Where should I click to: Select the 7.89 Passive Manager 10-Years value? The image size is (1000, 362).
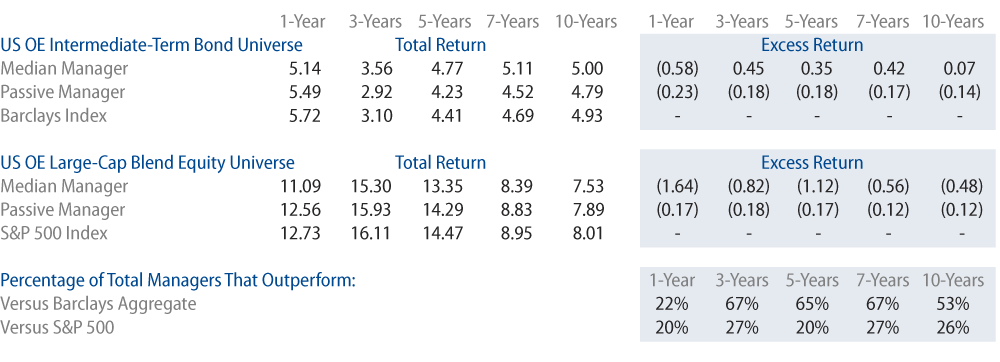click(x=586, y=210)
